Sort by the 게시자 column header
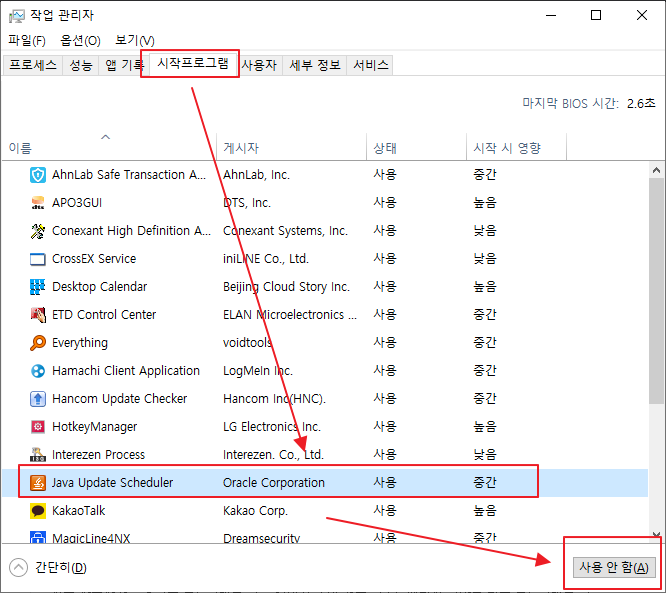 coord(291,147)
